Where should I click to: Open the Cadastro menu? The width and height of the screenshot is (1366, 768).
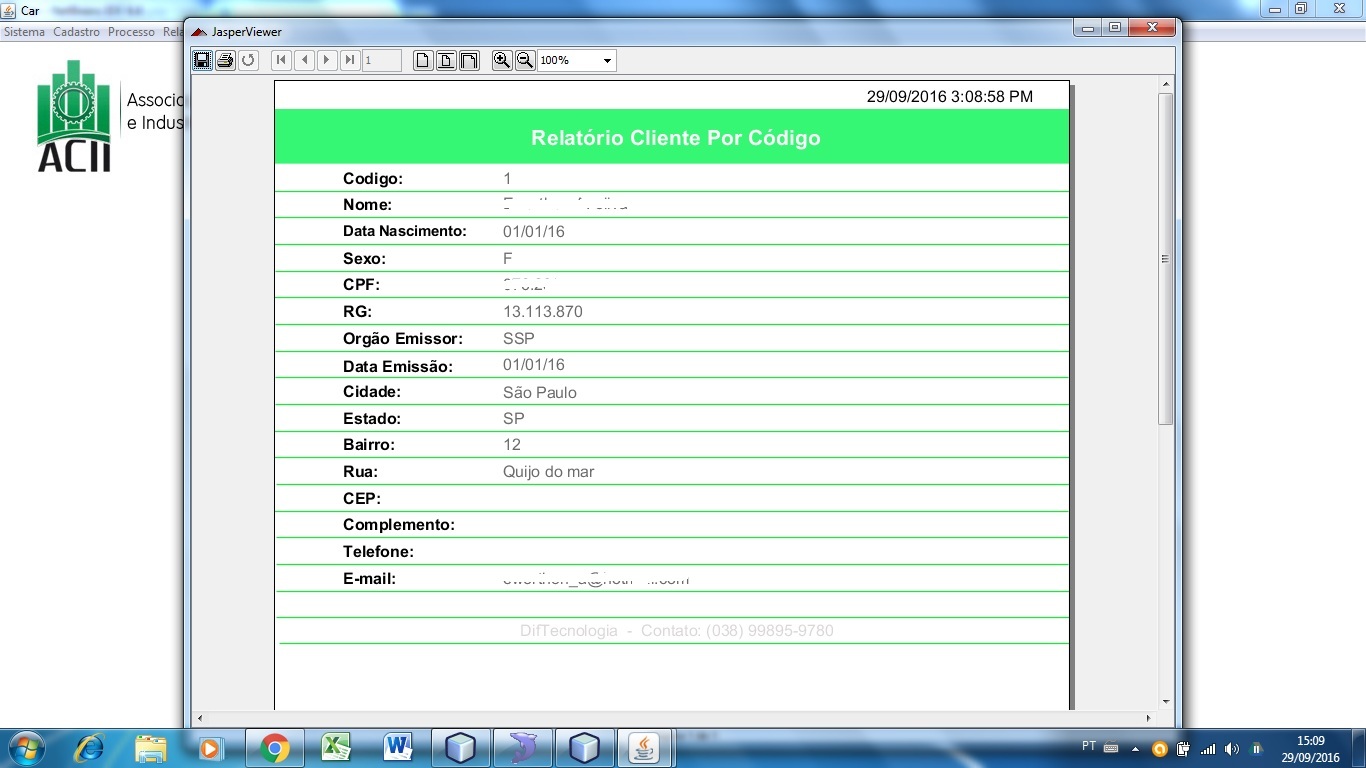tap(77, 32)
